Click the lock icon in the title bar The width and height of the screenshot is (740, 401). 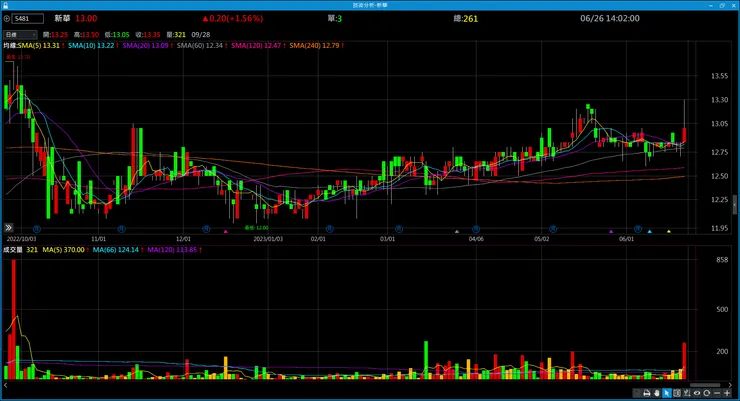pyautogui.click(x=5, y=5)
